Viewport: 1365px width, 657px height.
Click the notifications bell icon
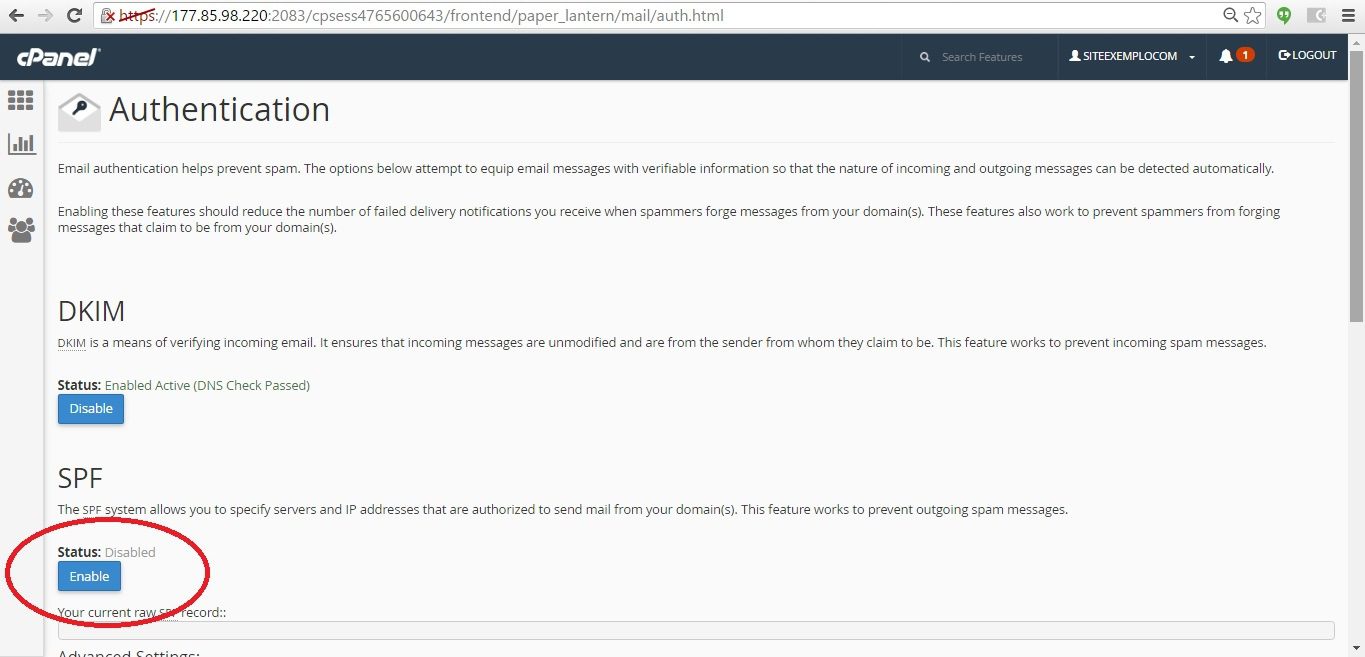click(x=1226, y=56)
